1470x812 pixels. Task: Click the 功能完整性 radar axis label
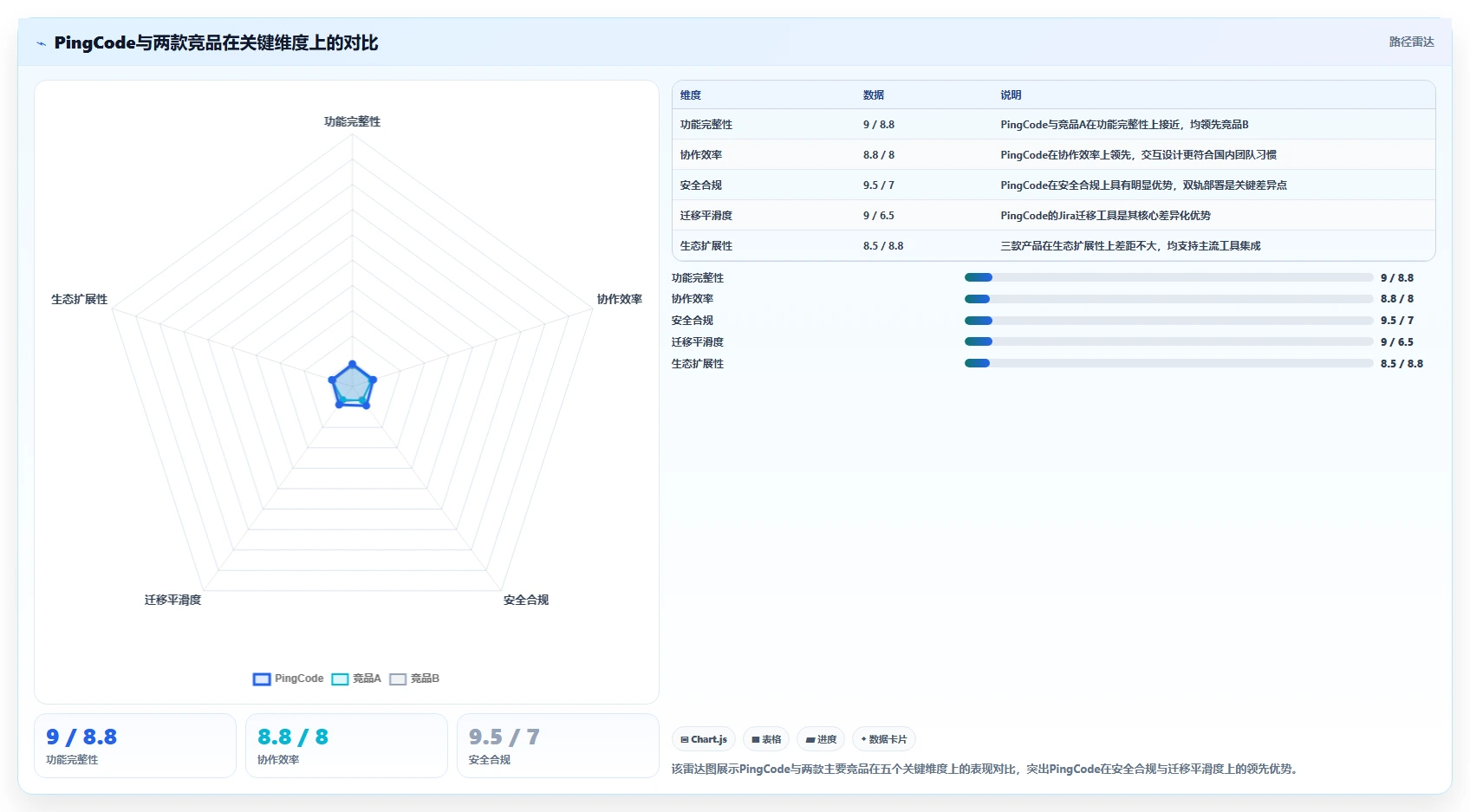pyautogui.click(x=352, y=122)
